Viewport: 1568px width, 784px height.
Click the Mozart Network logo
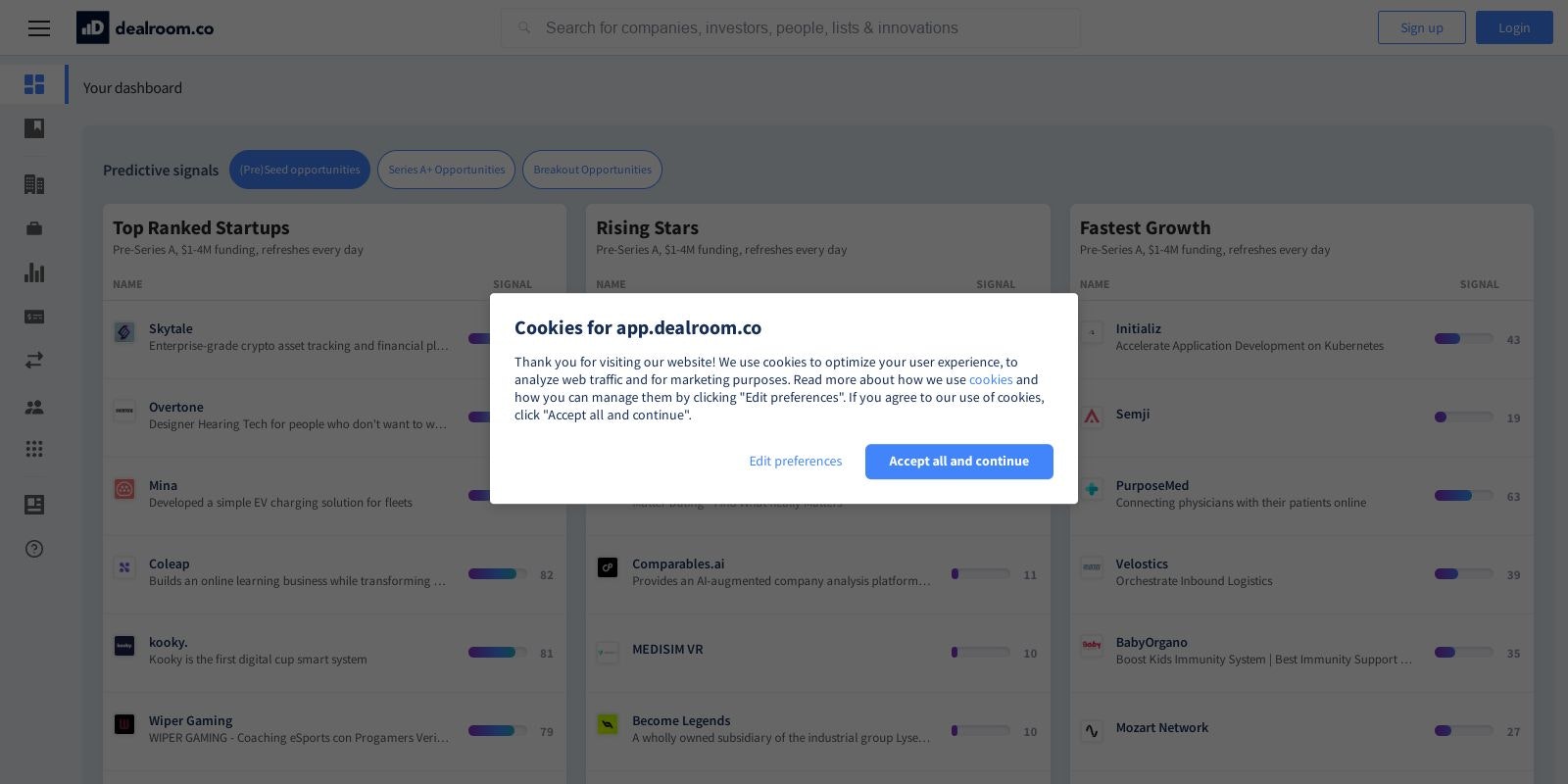point(1092,731)
